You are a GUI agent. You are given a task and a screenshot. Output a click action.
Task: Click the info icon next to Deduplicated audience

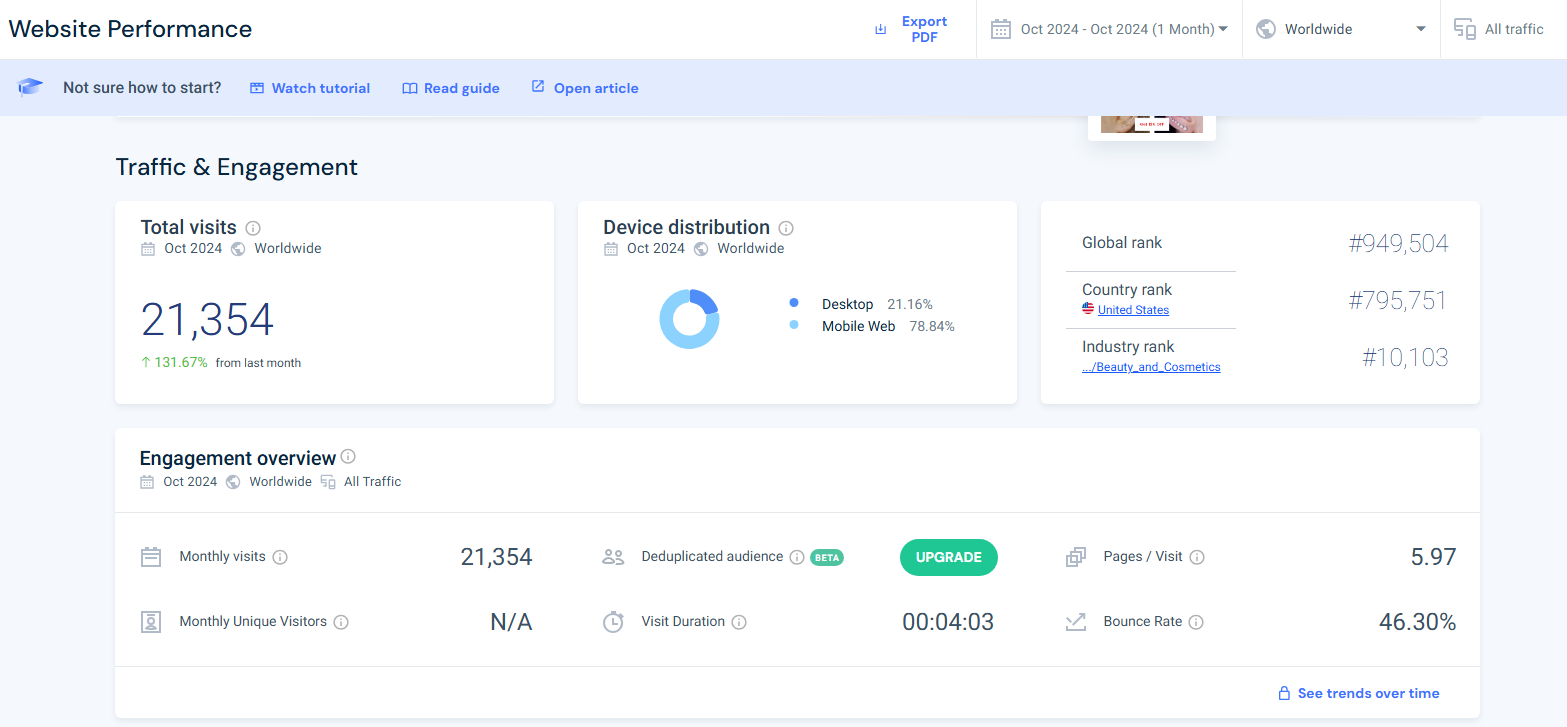[797, 557]
